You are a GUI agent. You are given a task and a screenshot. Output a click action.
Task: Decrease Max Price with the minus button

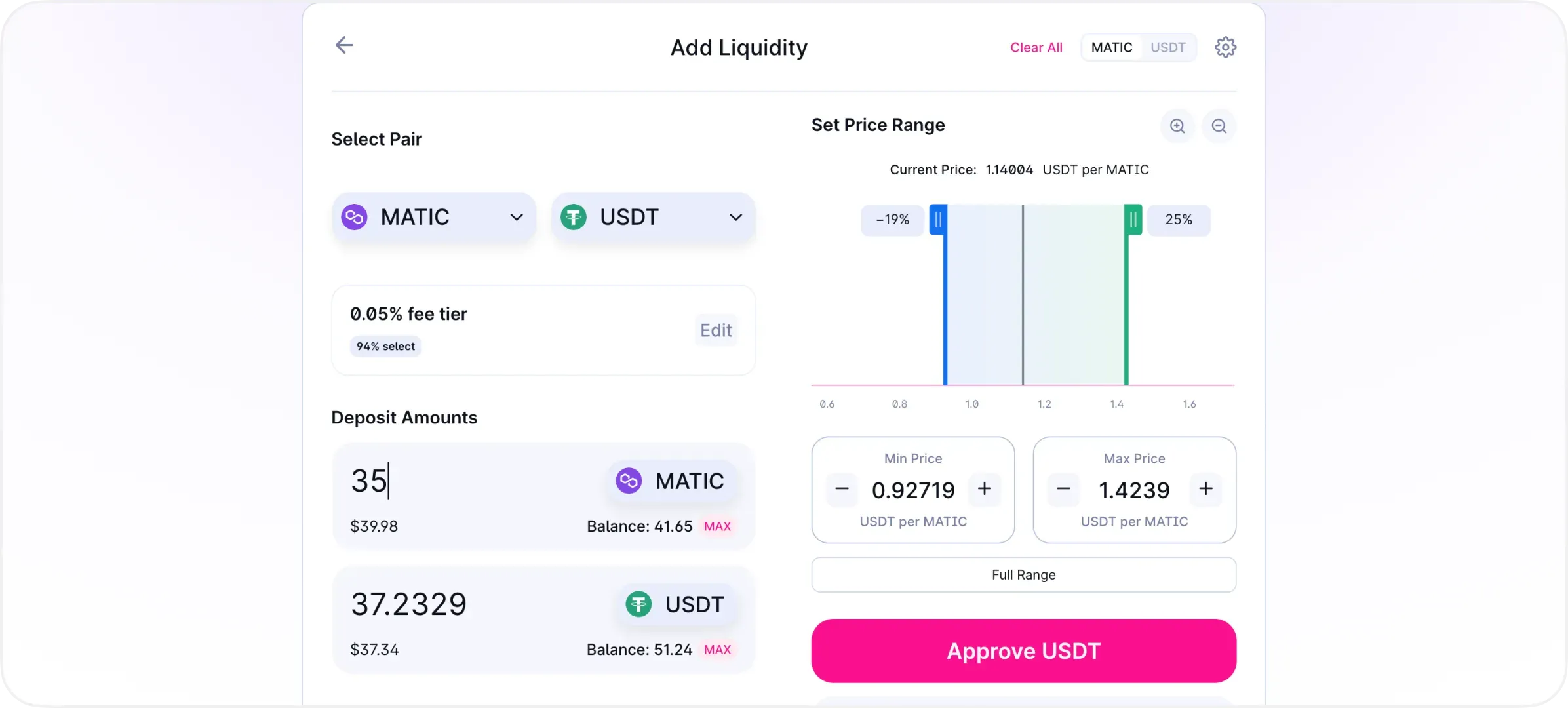(1063, 489)
